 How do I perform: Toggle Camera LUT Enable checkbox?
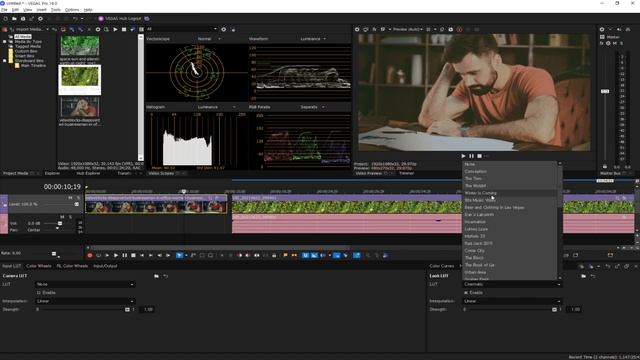click(39, 293)
